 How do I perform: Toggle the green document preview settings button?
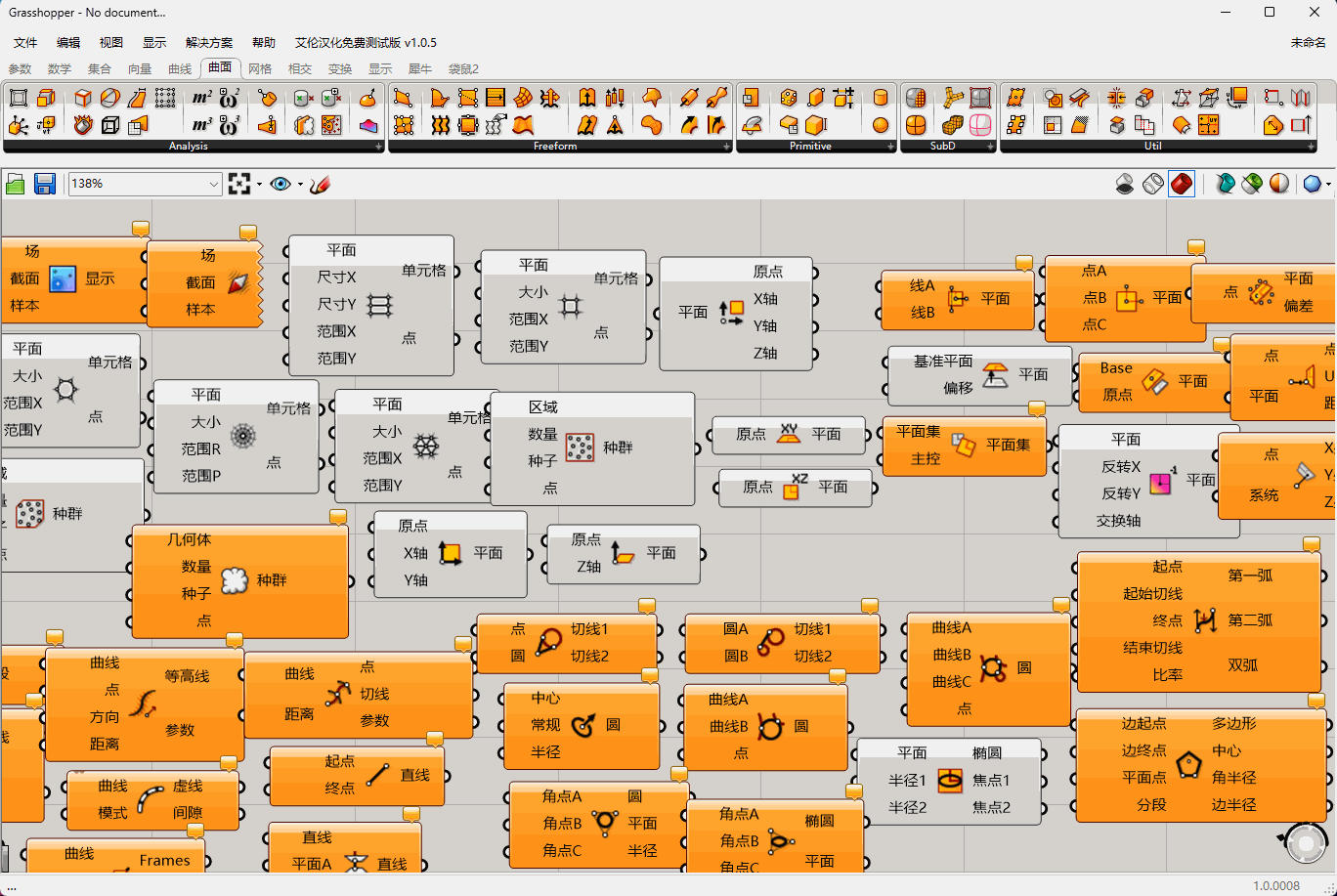(x=1252, y=184)
